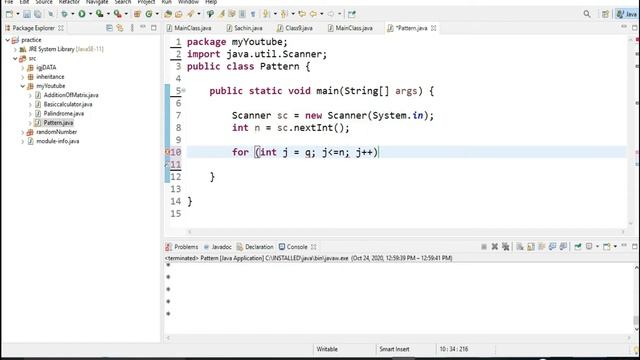Click Terminate square icon in Console
This screenshot has height=360, width=640.
(x=484, y=247)
